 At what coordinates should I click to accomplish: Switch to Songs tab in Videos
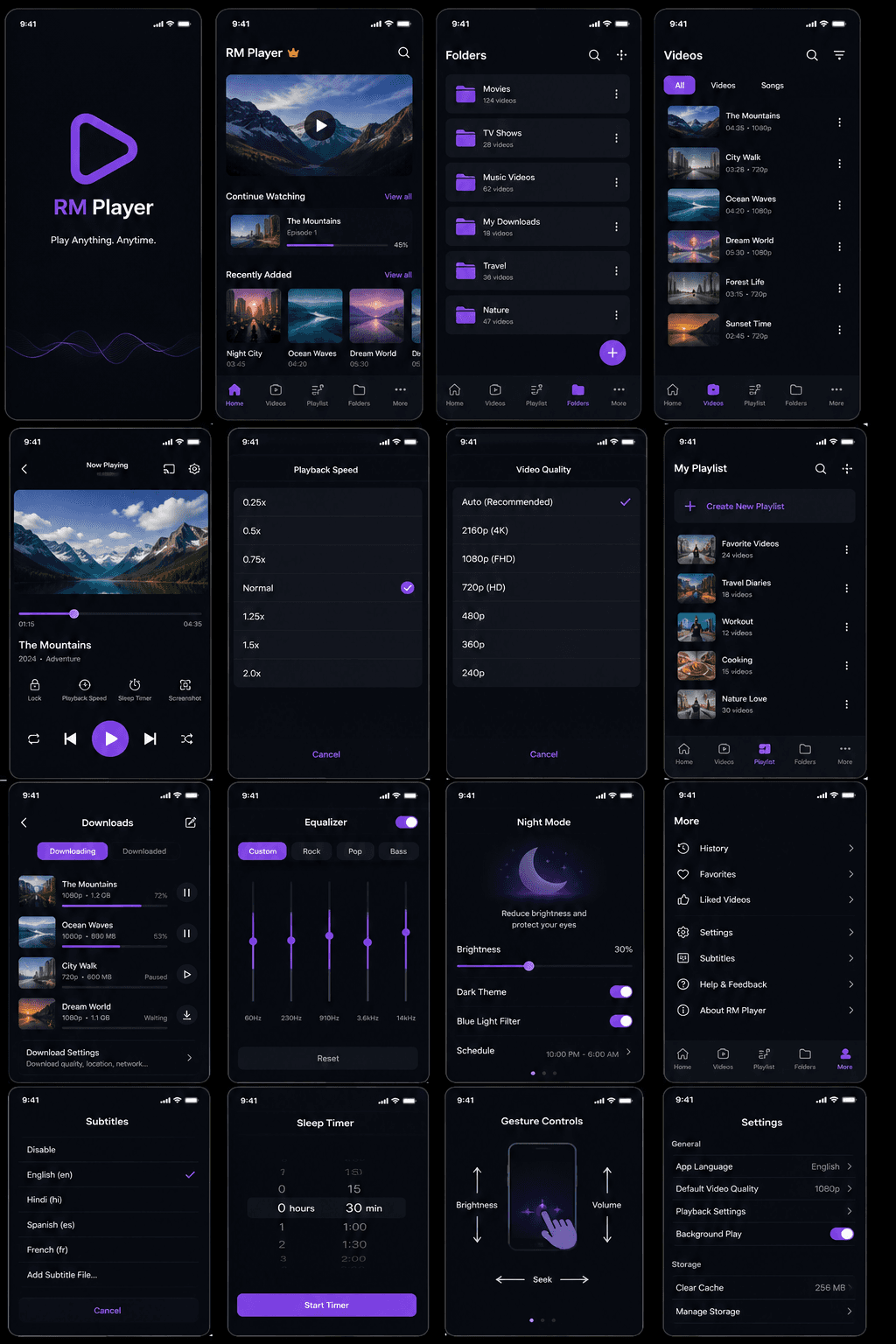pyautogui.click(x=773, y=85)
